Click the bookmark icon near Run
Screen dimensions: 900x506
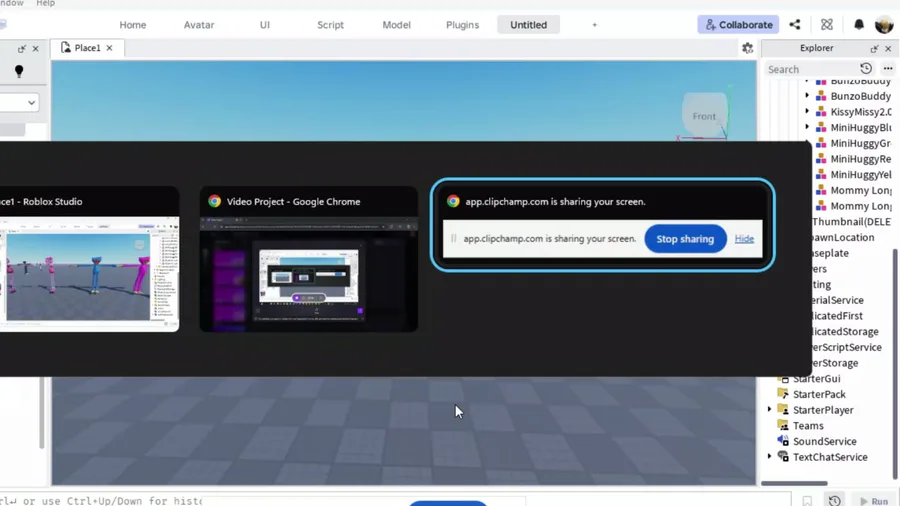(807, 501)
